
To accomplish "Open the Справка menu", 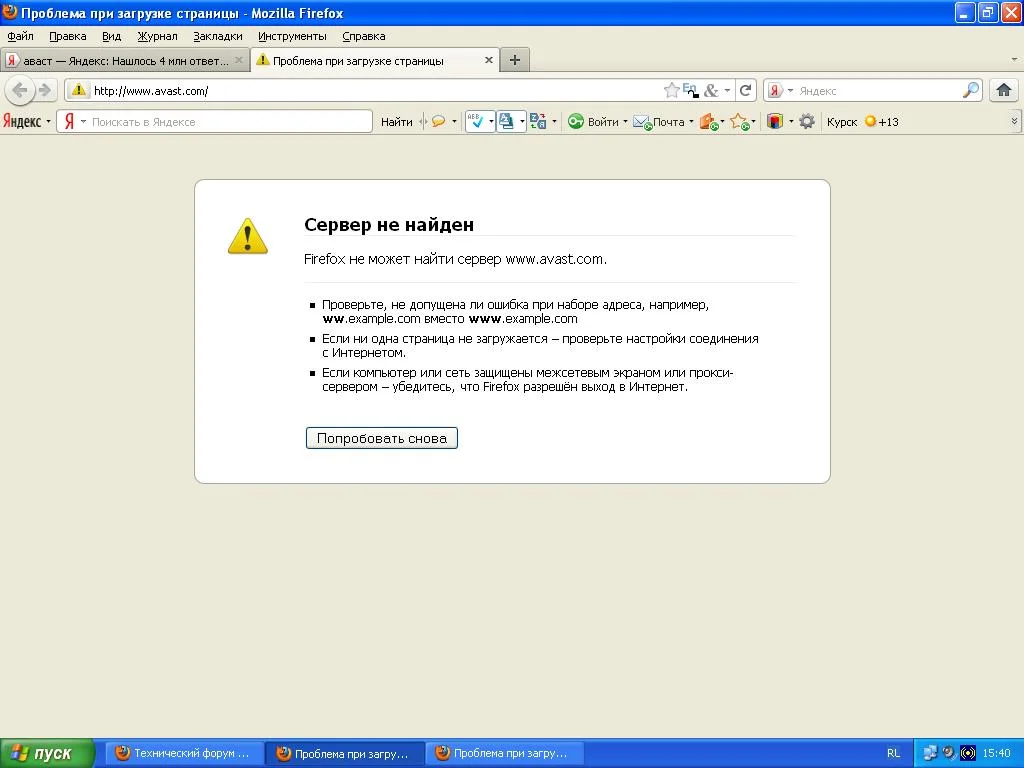I will (x=364, y=36).
